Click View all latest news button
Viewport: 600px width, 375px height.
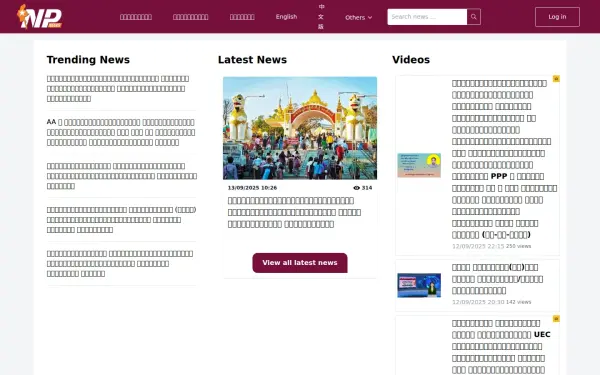point(300,263)
